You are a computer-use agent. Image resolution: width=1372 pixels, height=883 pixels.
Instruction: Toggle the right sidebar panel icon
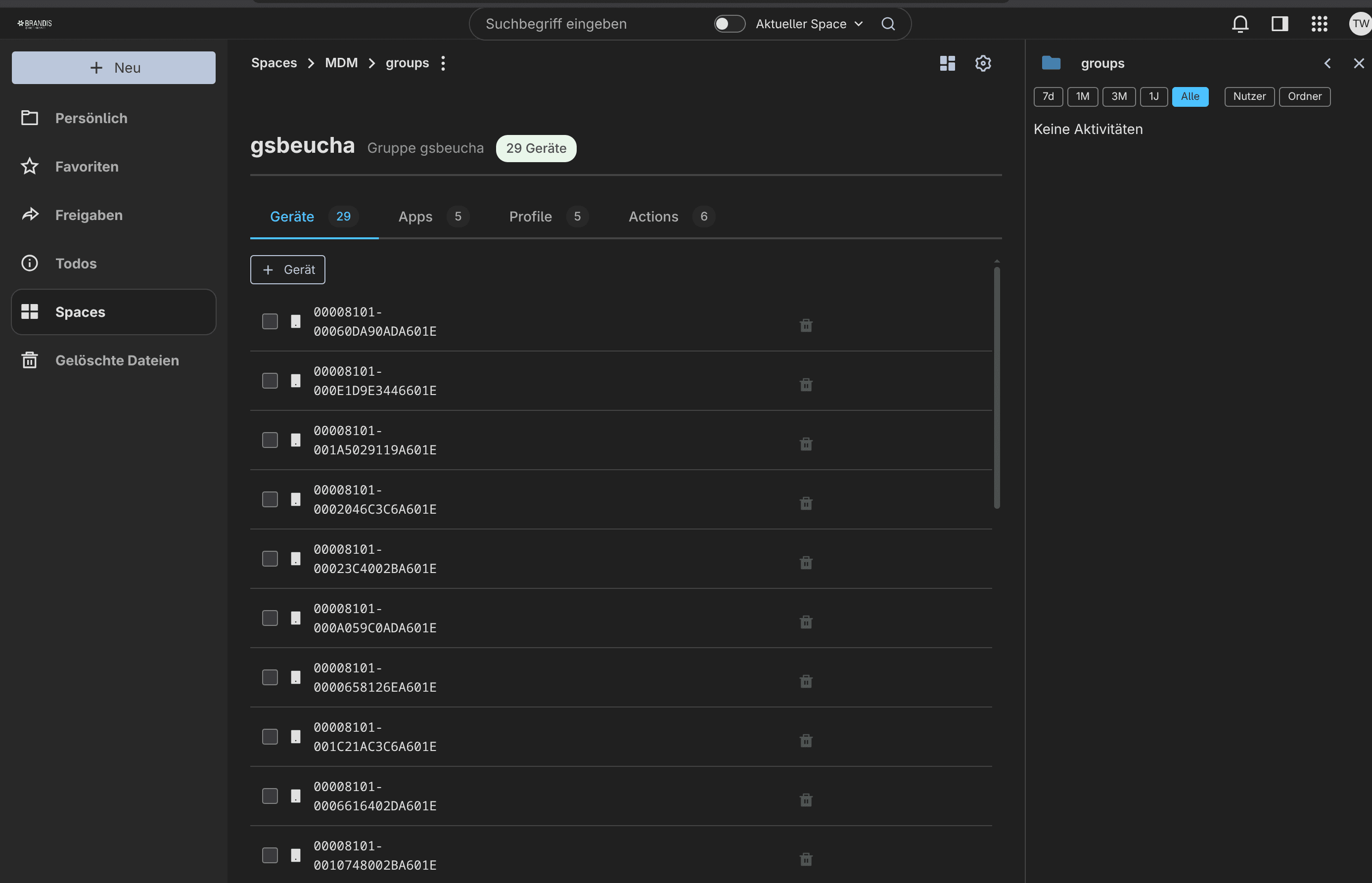pyautogui.click(x=1280, y=24)
